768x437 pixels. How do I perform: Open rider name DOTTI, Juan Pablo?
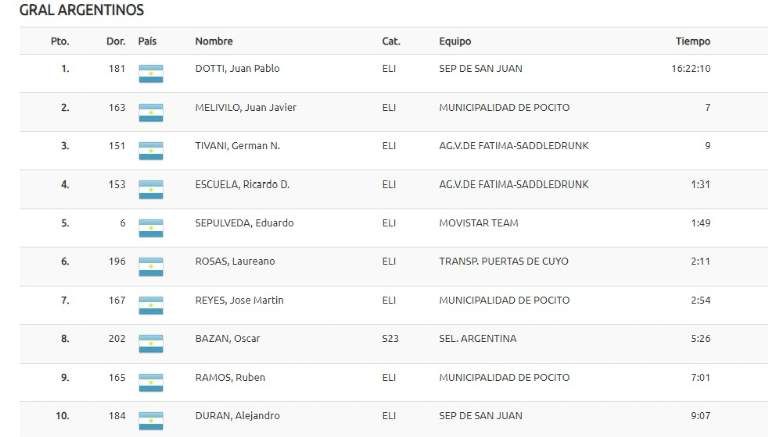click(237, 69)
